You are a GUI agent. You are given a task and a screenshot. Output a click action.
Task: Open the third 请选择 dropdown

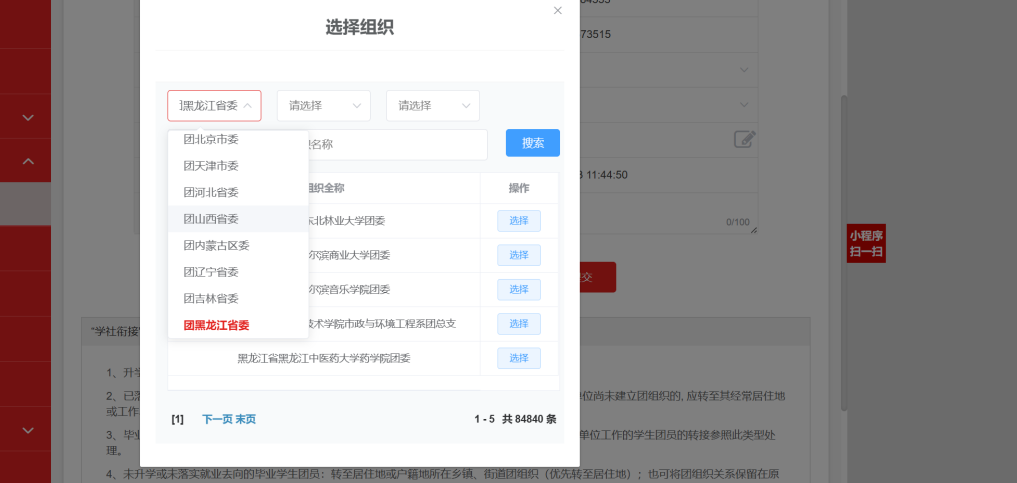(x=433, y=106)
